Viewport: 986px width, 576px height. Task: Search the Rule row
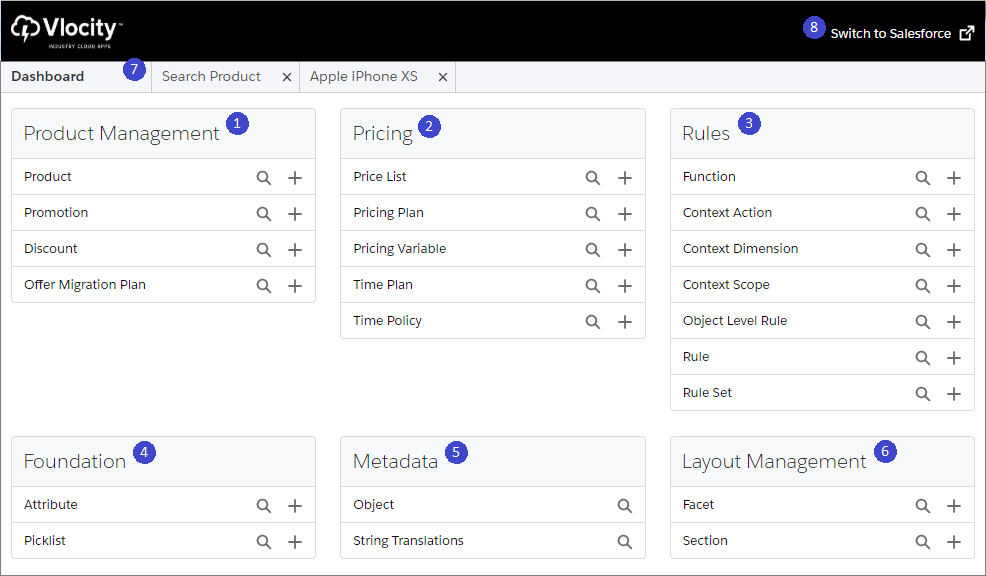(x=922, y=358)
